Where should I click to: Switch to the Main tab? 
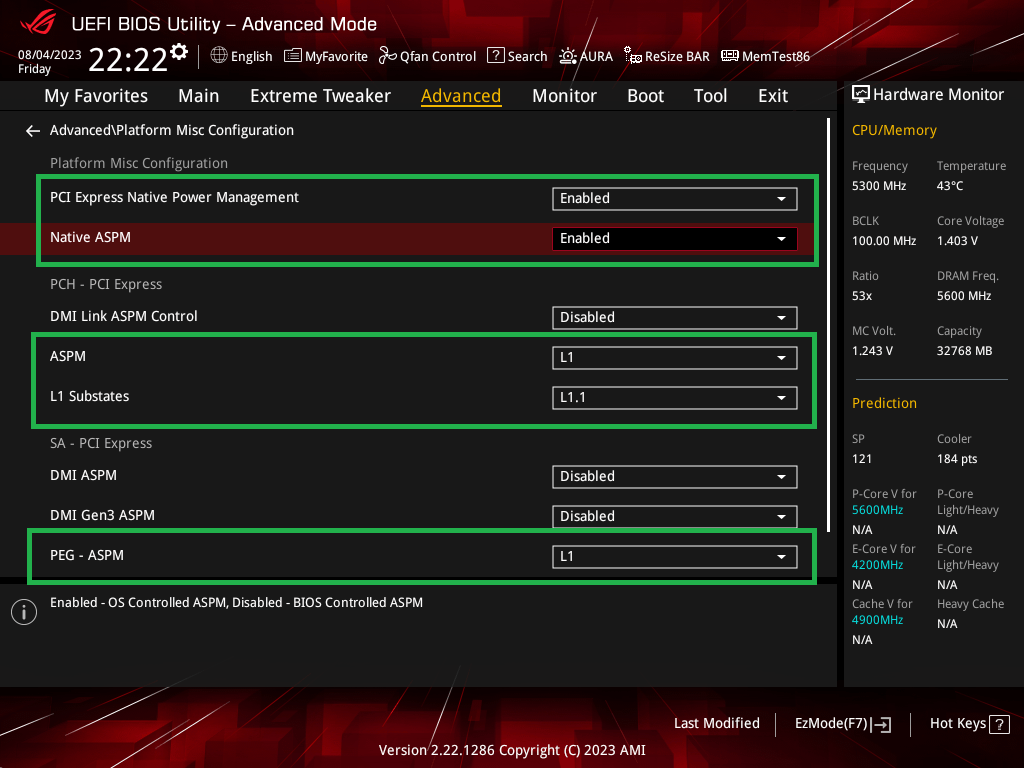tap(199, 96)
